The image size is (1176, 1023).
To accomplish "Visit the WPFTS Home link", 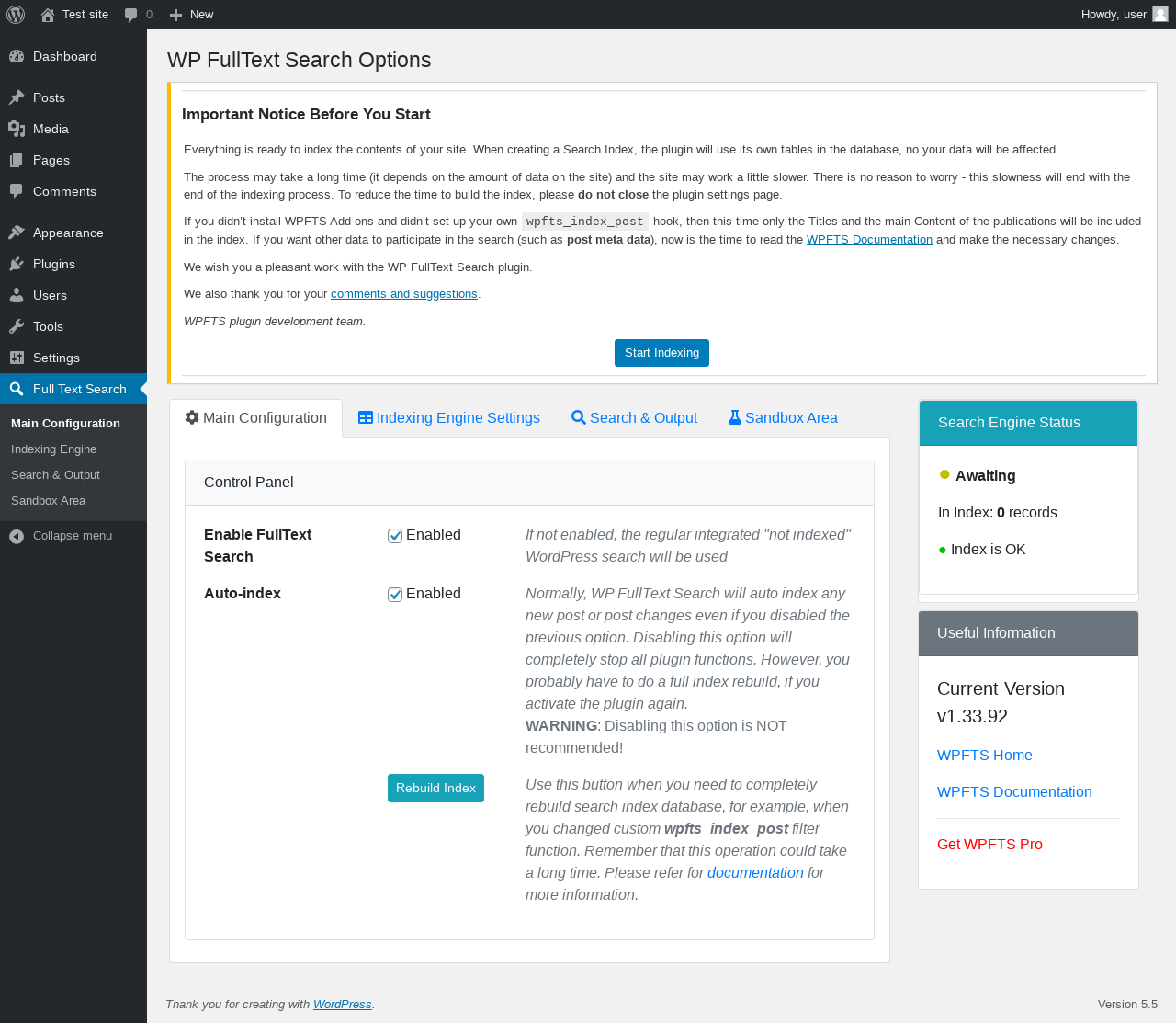I will (985, 756).
